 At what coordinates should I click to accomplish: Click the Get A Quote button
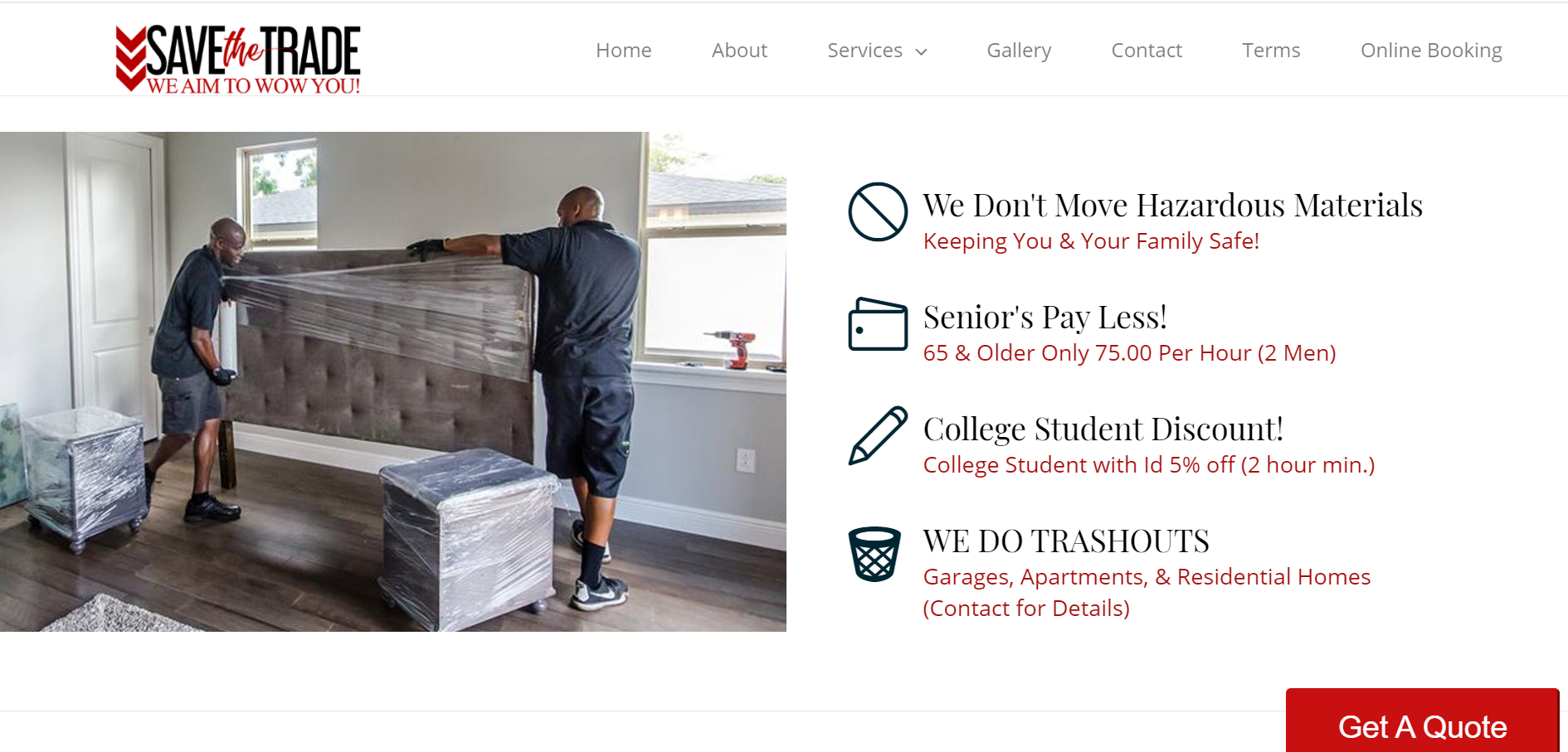pyautogui.click(x=1422, y=720)
